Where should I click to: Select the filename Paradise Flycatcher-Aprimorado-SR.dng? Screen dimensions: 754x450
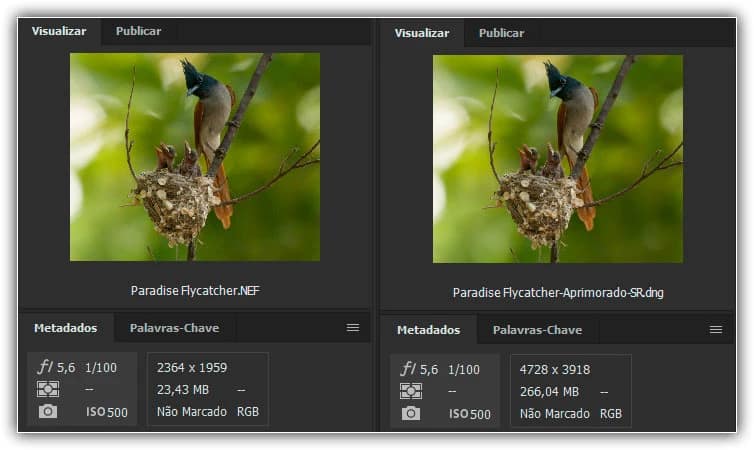coord(558,292)
